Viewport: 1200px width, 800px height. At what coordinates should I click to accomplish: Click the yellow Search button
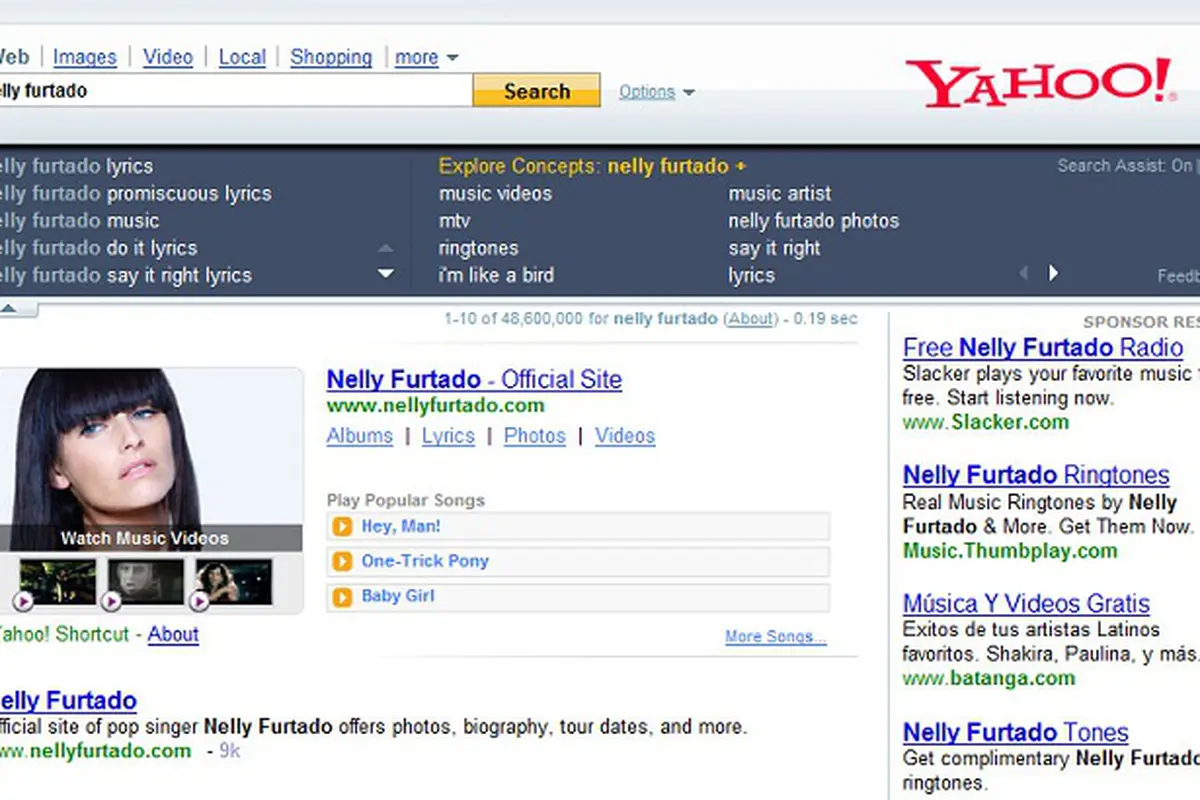(x=537, y=91)
